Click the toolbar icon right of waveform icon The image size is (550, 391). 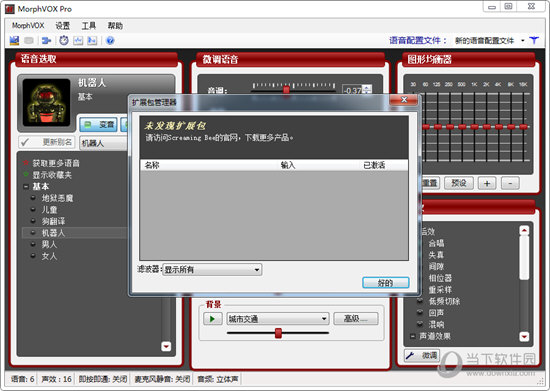[x=92, y=41]
